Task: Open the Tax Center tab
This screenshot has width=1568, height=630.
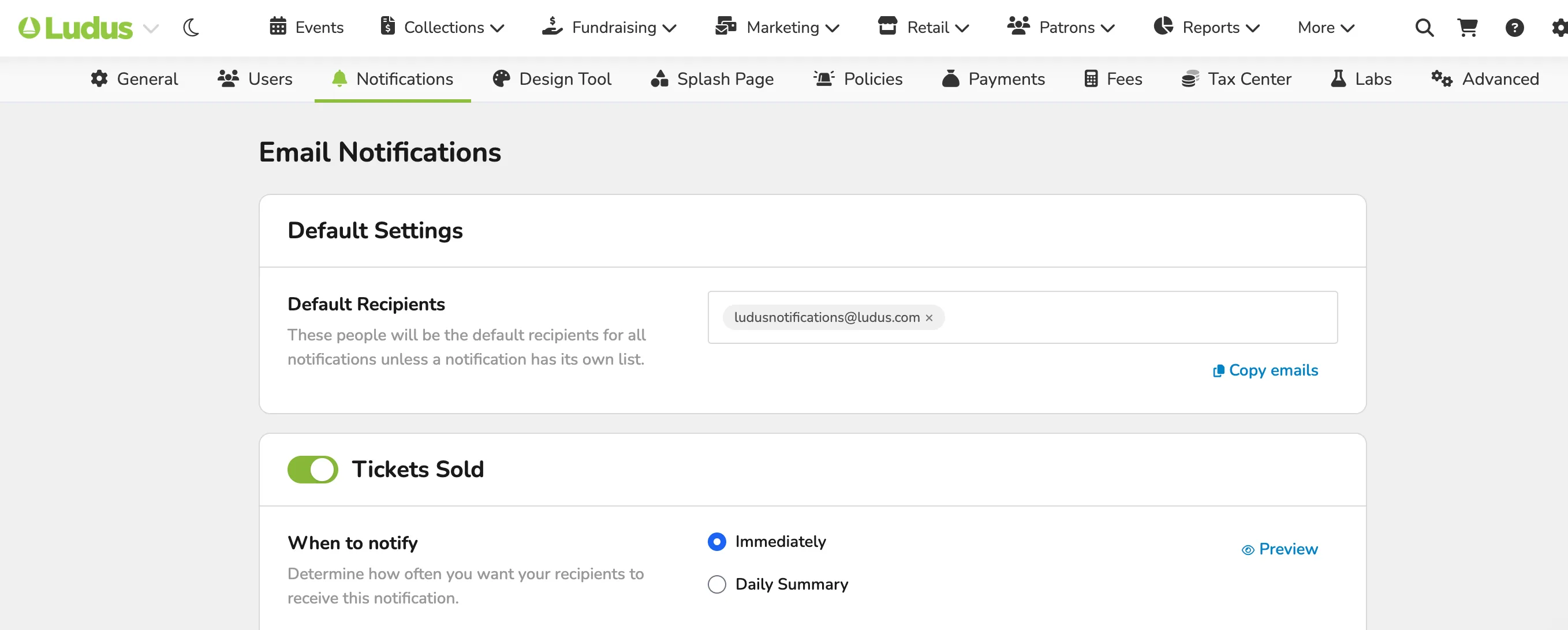Action: [1236, 79]
